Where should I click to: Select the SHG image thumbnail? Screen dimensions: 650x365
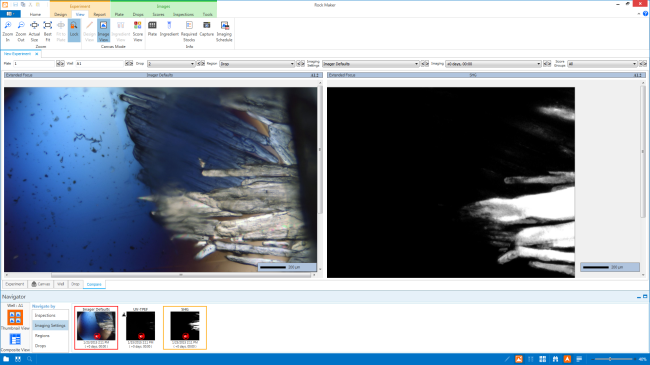[x=185, y=328]
